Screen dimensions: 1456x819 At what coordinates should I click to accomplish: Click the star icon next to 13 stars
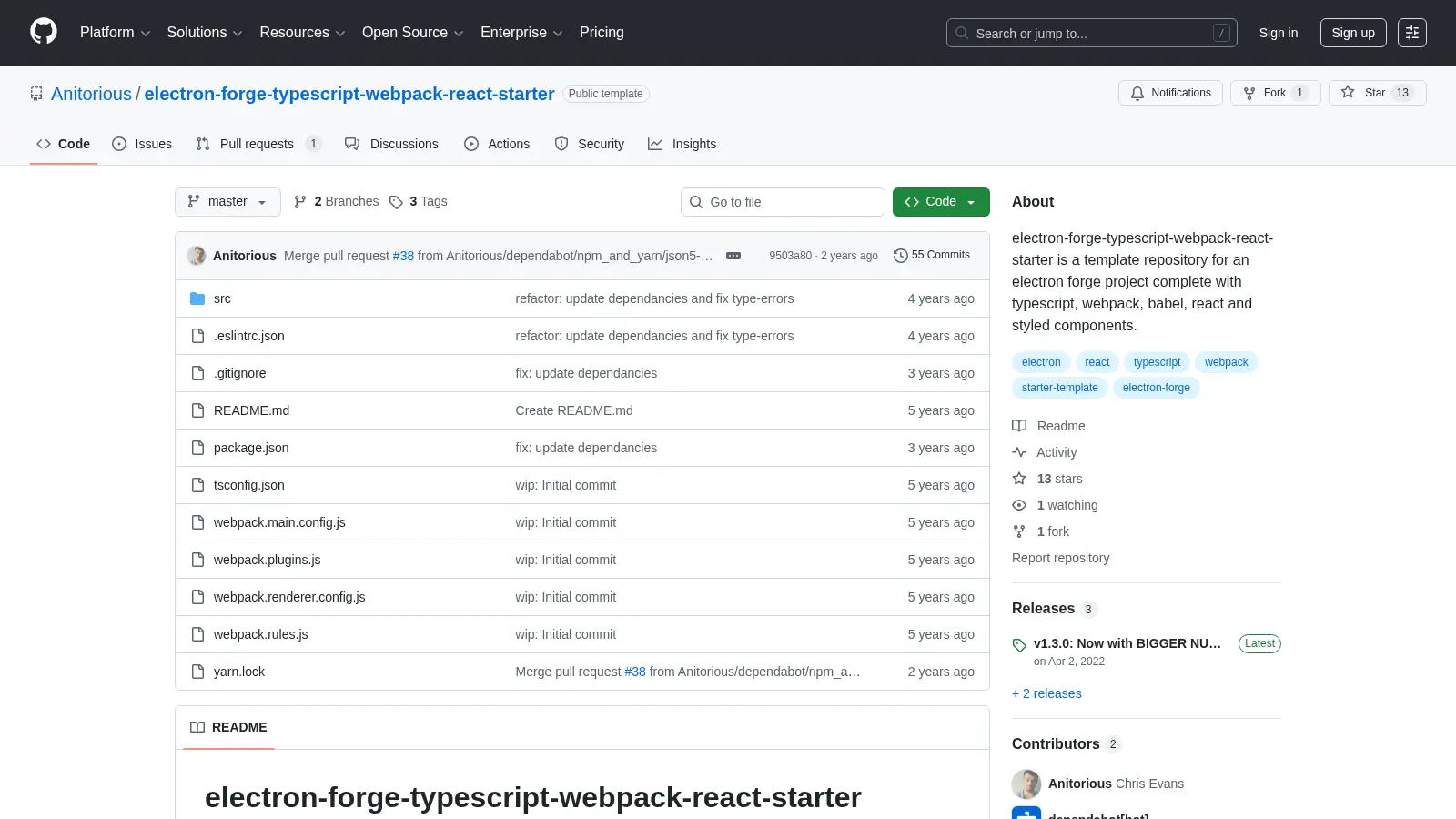pos(1019,479)
